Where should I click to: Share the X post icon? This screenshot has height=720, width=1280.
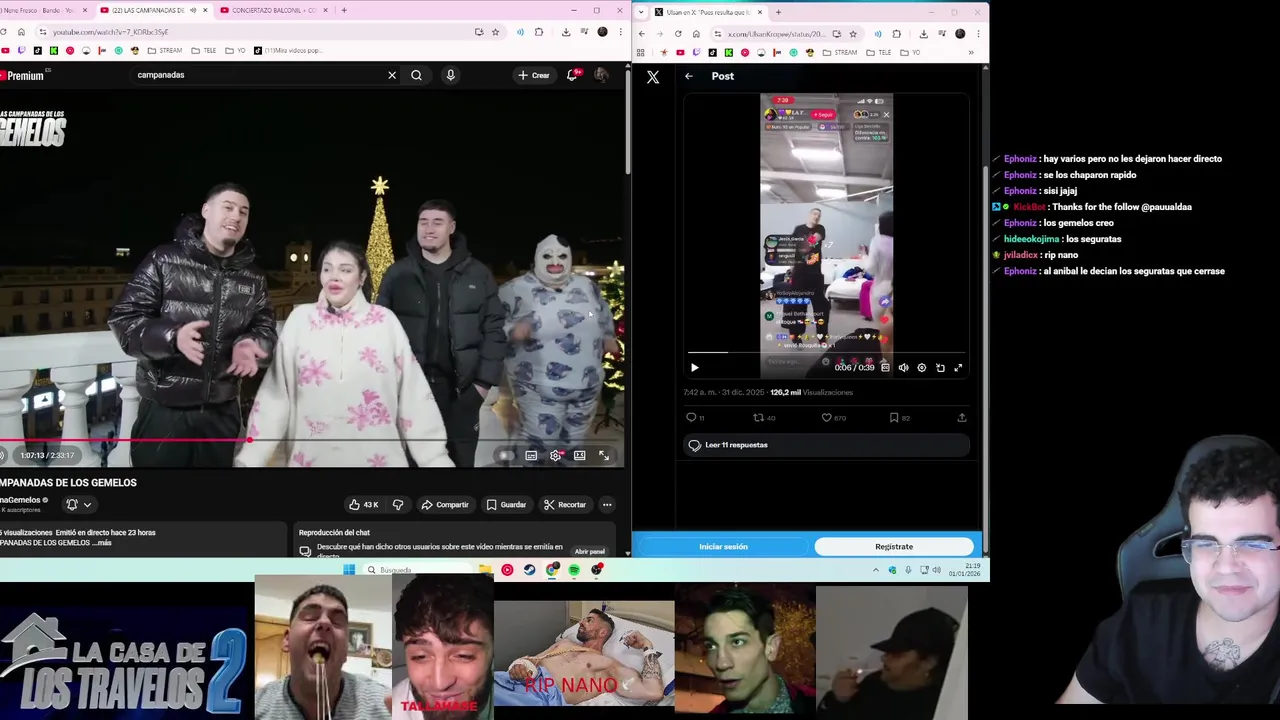[962, 418]
